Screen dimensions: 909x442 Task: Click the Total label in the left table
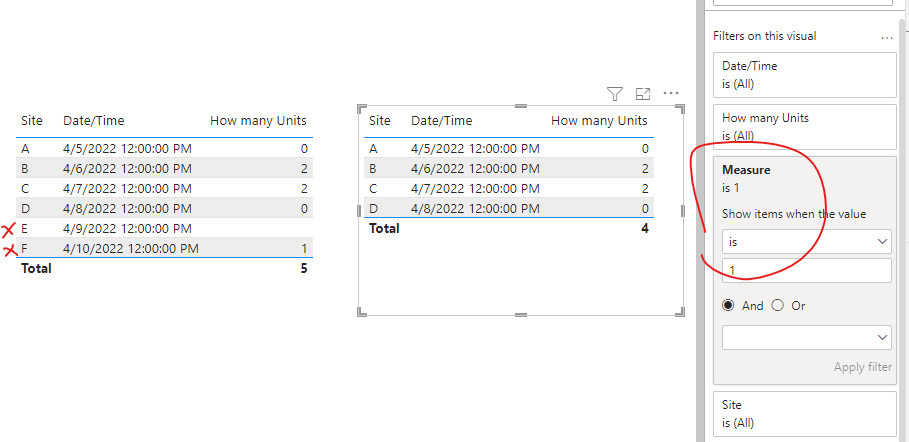[x=36, y=268]
